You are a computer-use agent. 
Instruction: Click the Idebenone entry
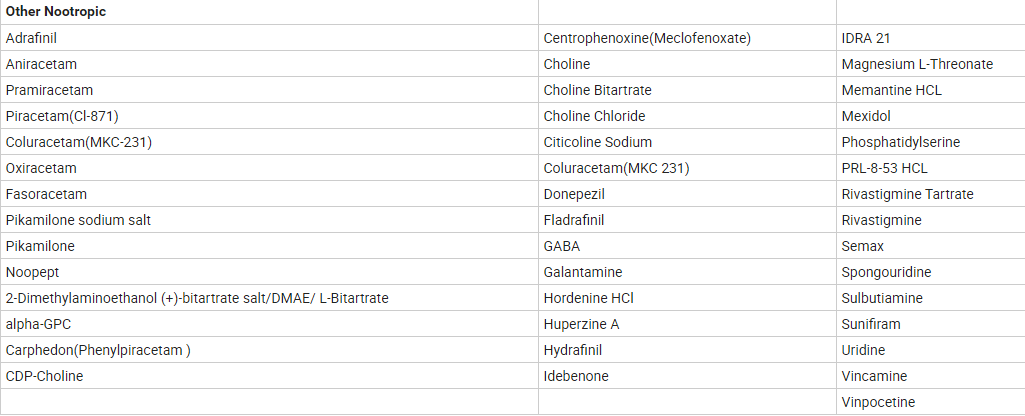click(576, 376)
